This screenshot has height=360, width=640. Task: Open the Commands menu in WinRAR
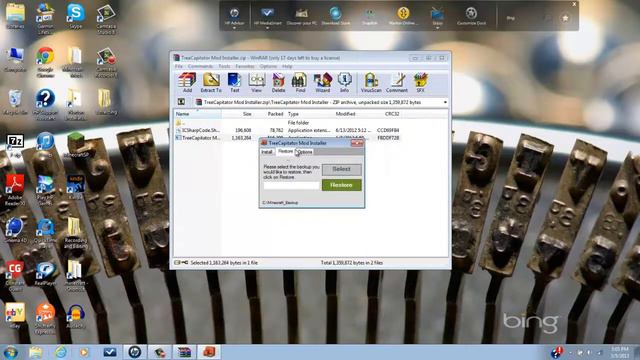click(200, 66)
